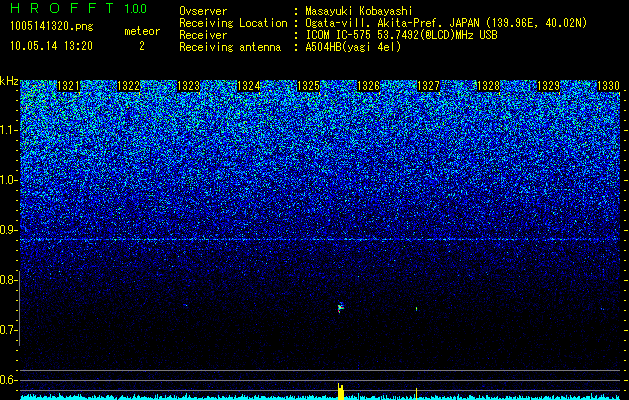Click the 1324 time marker
This screenshot has height=400, width=629.
coord(249,86)
